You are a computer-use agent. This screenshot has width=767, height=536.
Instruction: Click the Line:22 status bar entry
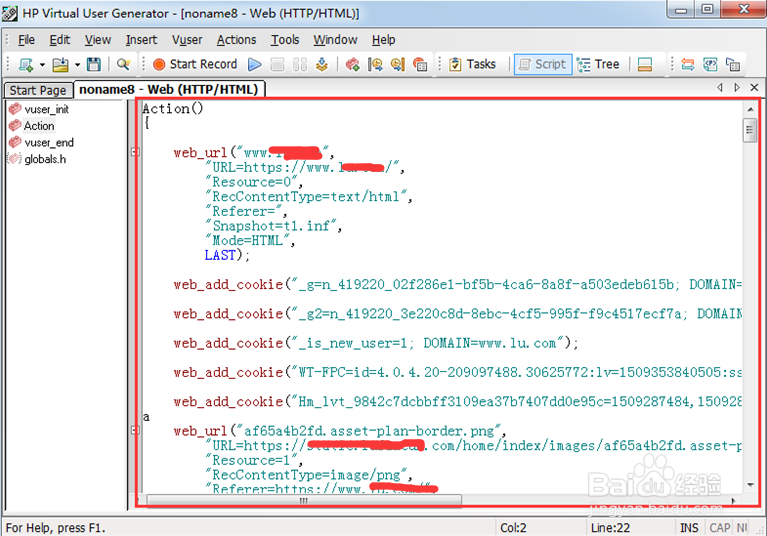610,528
